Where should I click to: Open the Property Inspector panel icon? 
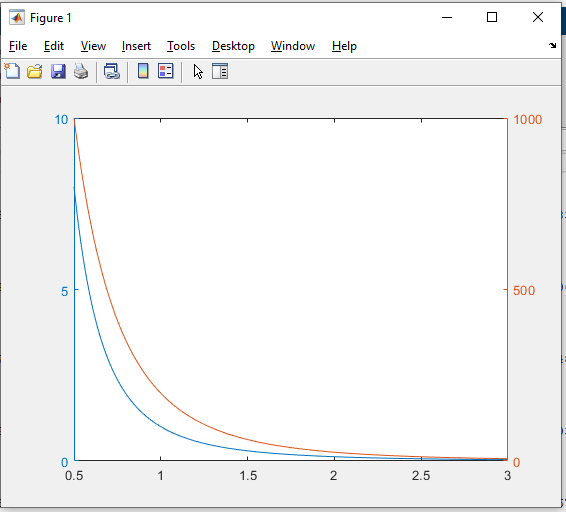(220, 71)
